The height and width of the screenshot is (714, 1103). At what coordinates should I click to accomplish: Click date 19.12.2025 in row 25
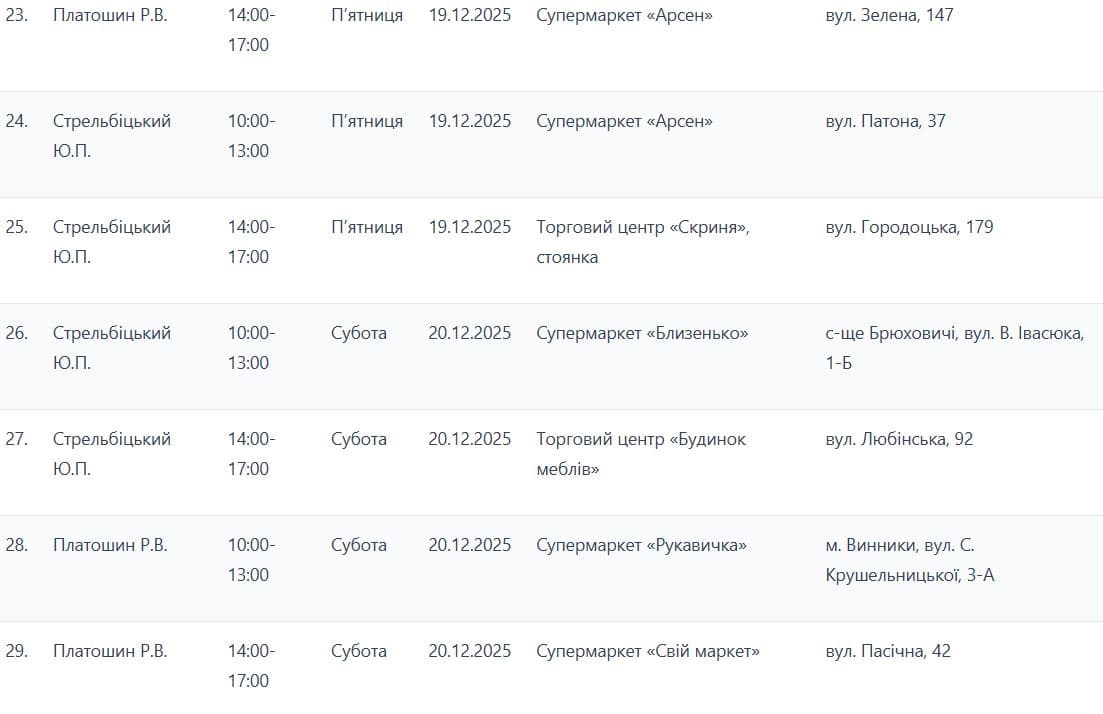point(470,227)
